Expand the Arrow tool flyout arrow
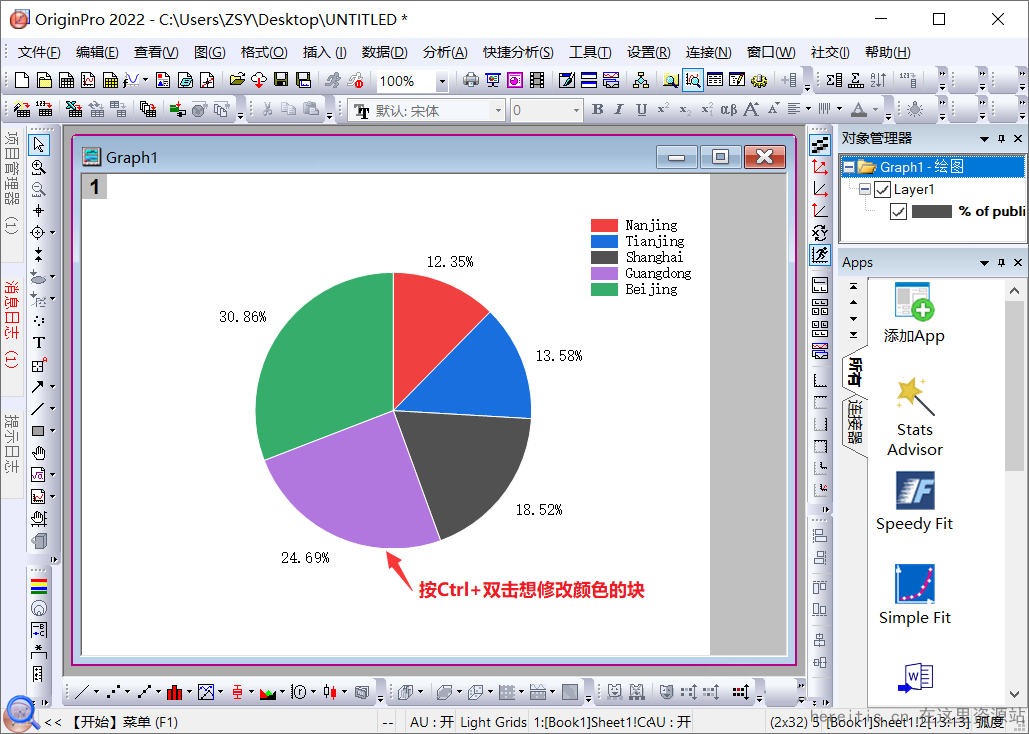Screen dimensions: 1029x734 click(52, 387)
